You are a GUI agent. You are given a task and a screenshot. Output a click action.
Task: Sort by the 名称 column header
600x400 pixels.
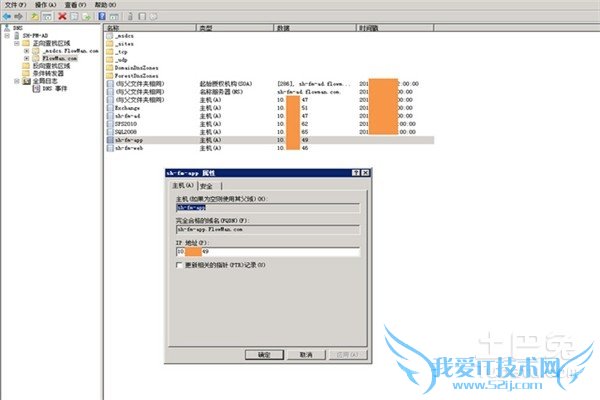click(x=150, y=28)
